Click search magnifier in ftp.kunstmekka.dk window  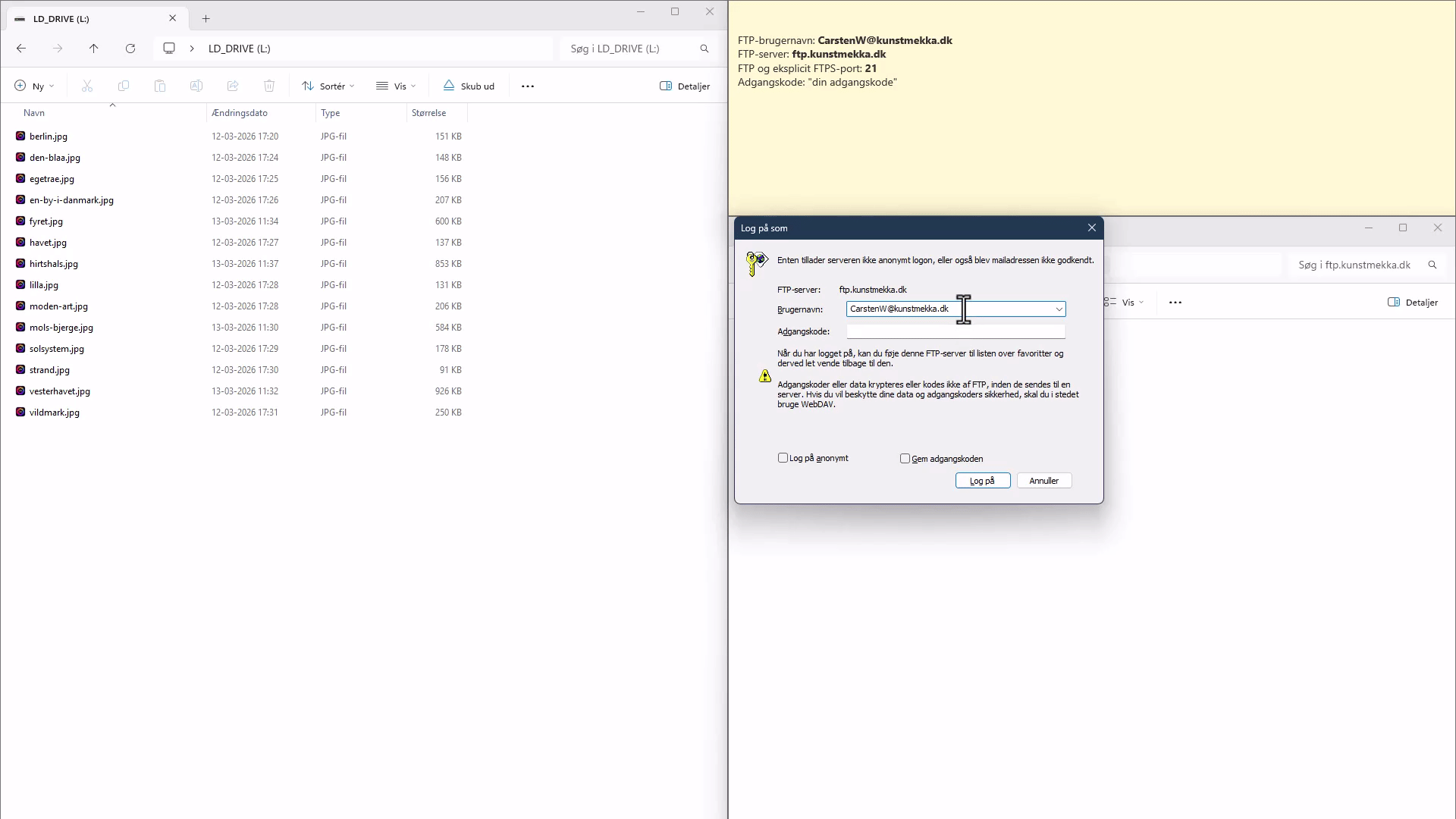click(1432, 265)
